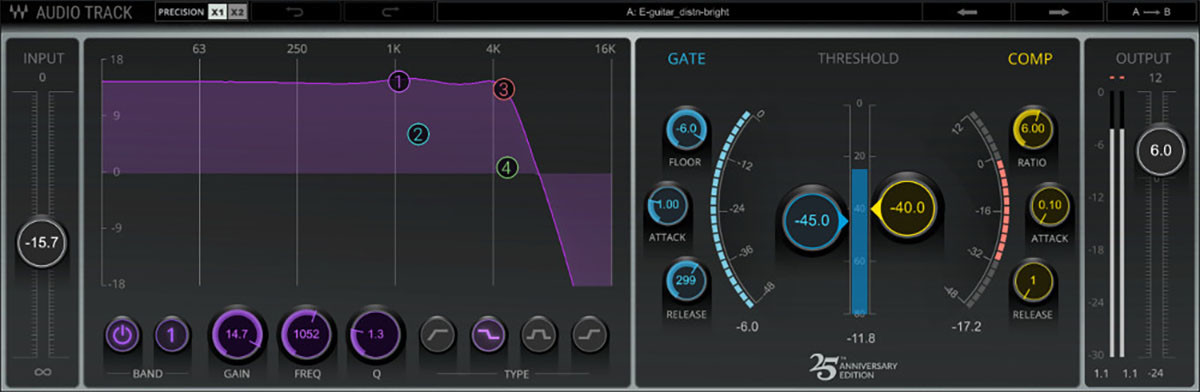Click the output meter clip indicators
This screenshot has height=392, width=1200.
click(x=1118, y=77)
